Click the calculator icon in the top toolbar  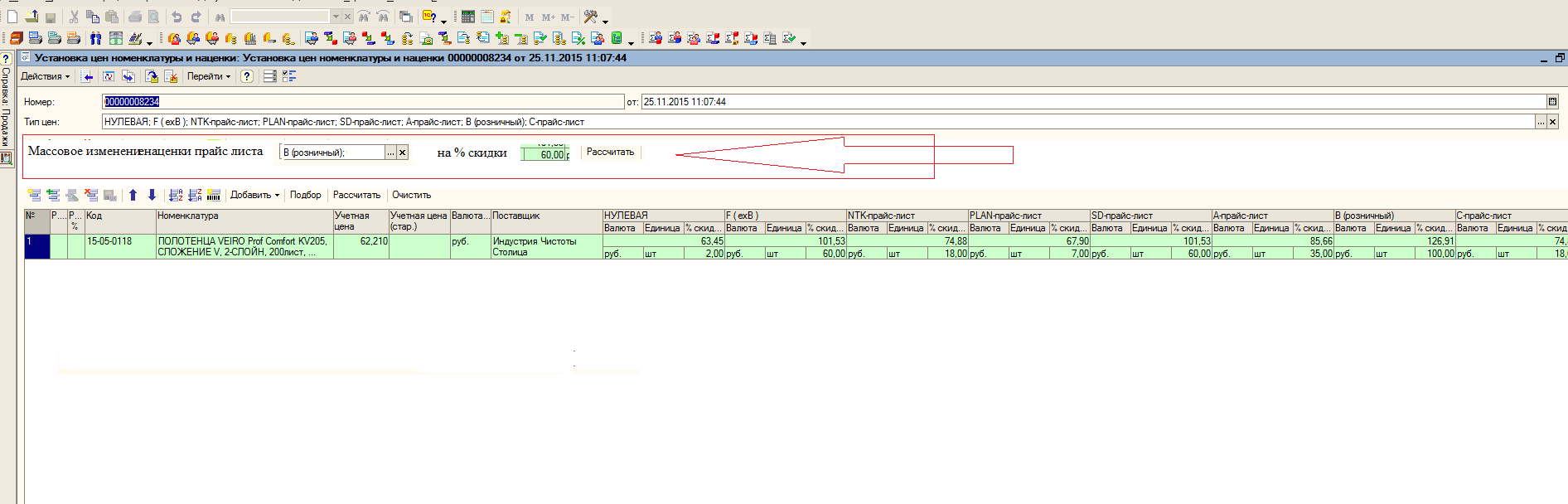pos(468,17)
